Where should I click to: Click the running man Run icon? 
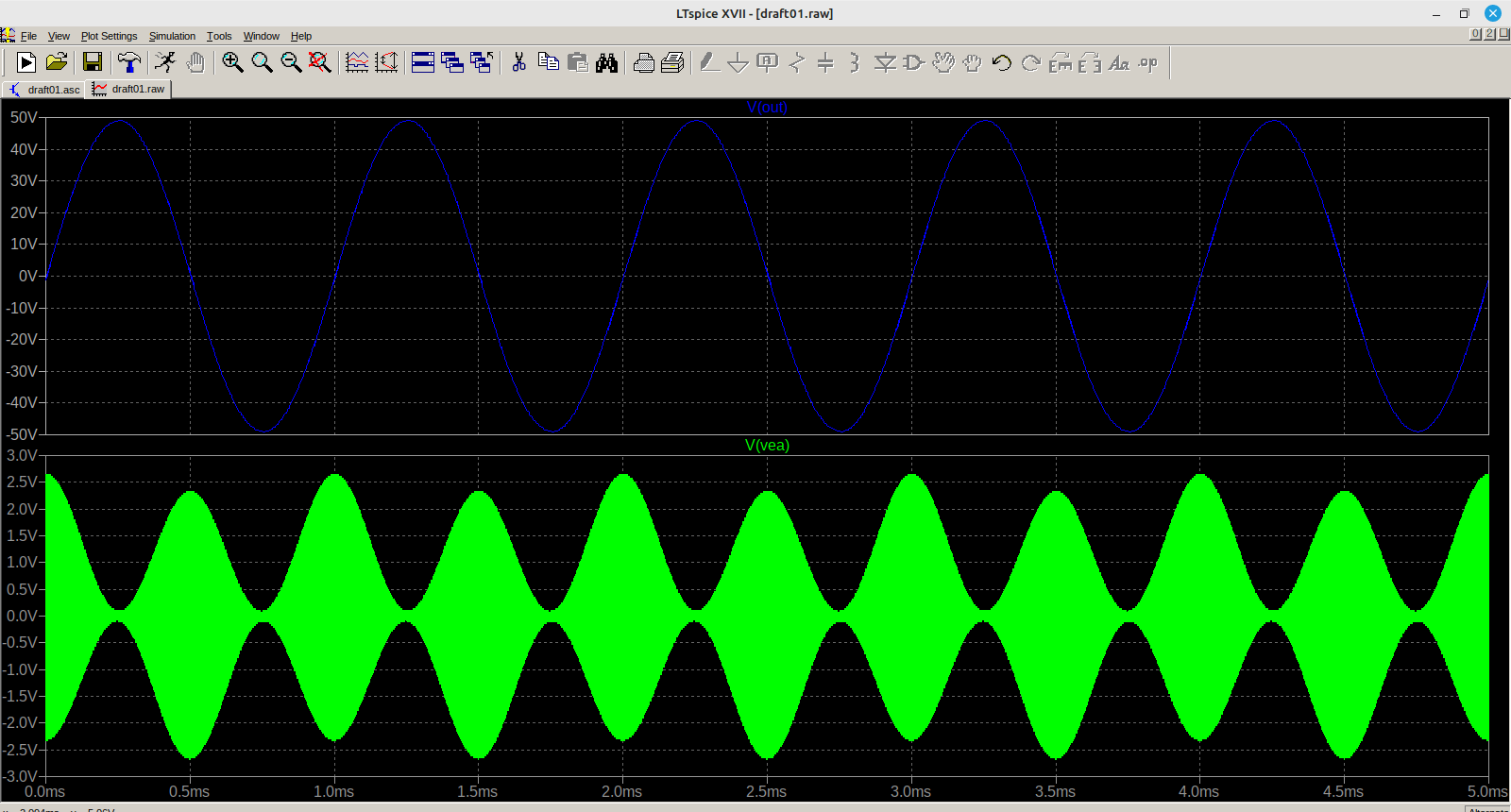(x=165, y=62)
